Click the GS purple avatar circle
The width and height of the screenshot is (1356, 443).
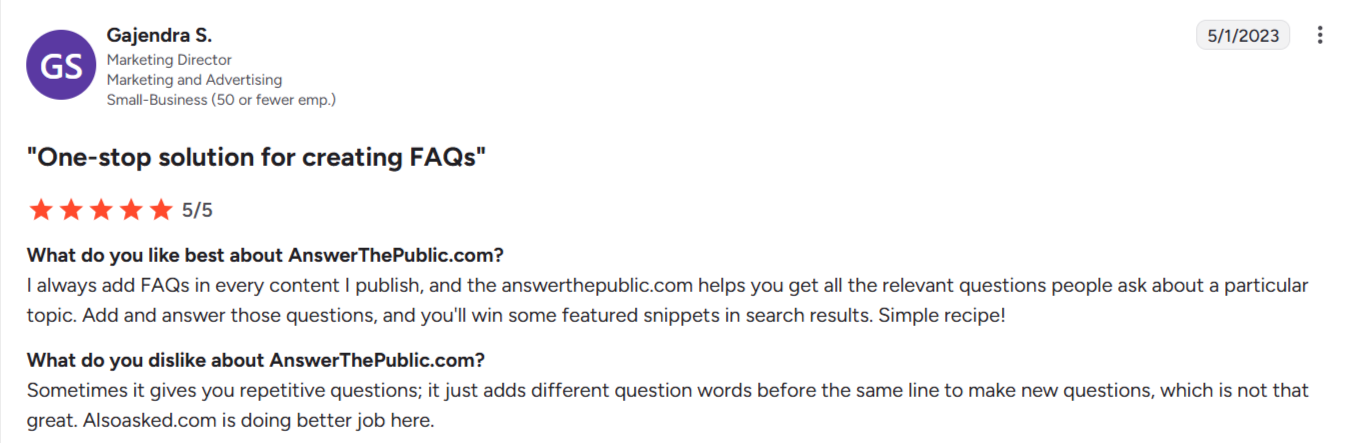[62, 64]
